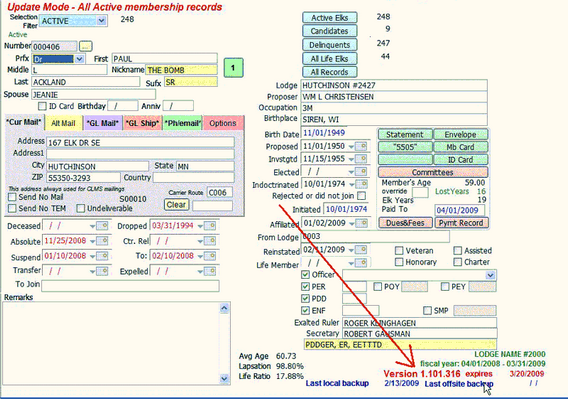Open calendar picker for Affiliated date
Viewport: 568px width, 399px height.
pos(361,223)
